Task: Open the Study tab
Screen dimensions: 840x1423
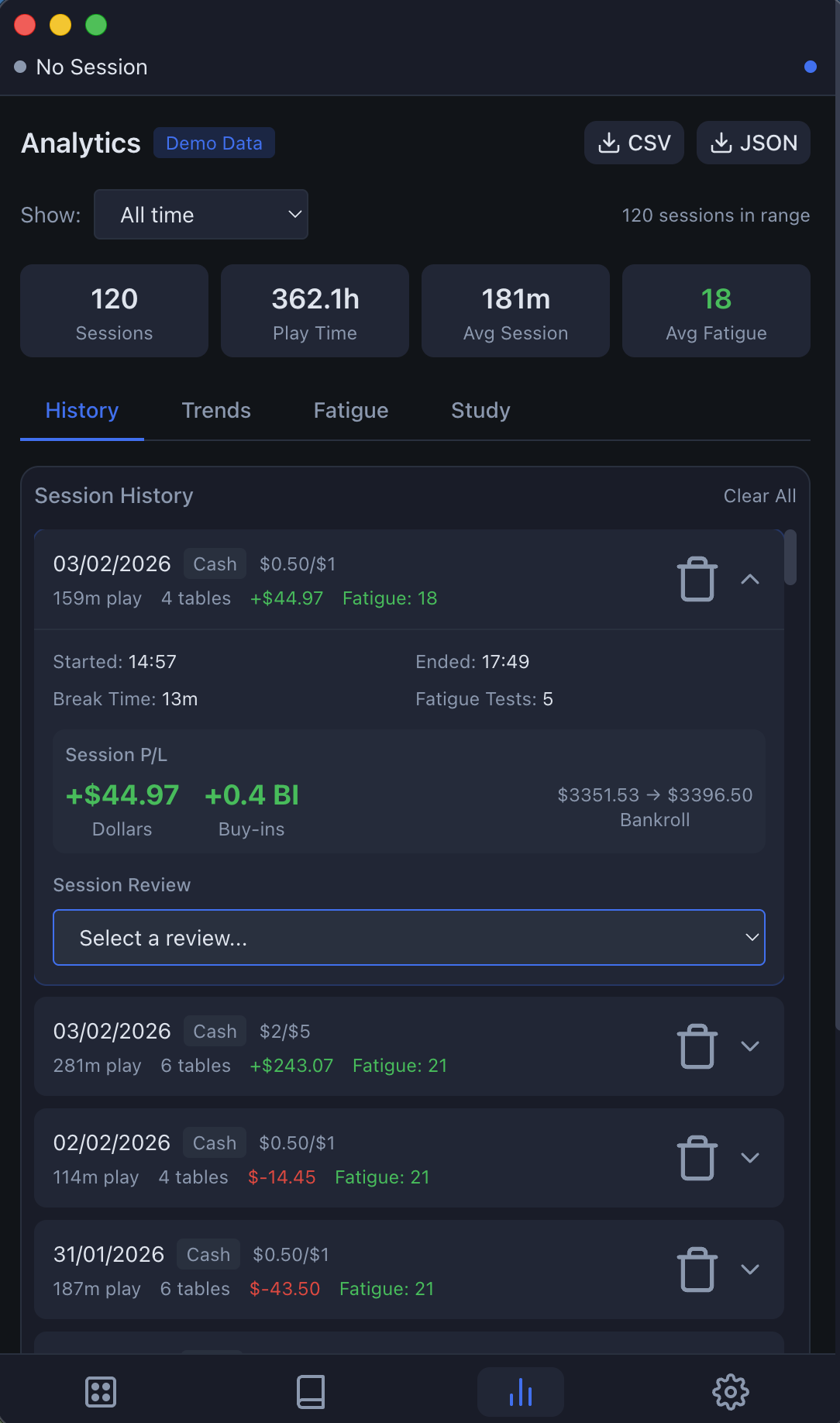Action: [480, 411]
